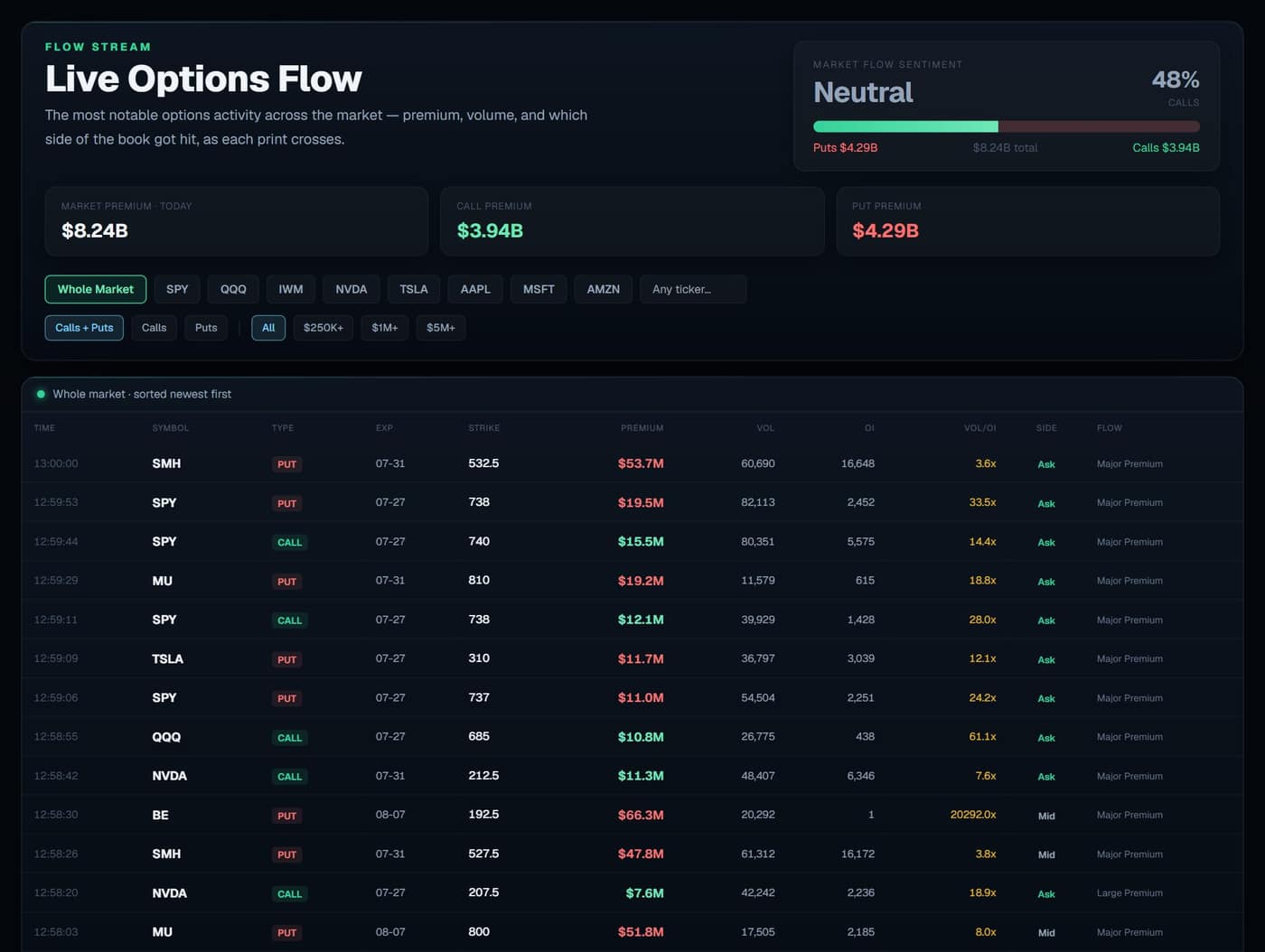This screenshot has height=952, width=1265.
Task: Sort by SYMBOL column header
Action: 171,428
